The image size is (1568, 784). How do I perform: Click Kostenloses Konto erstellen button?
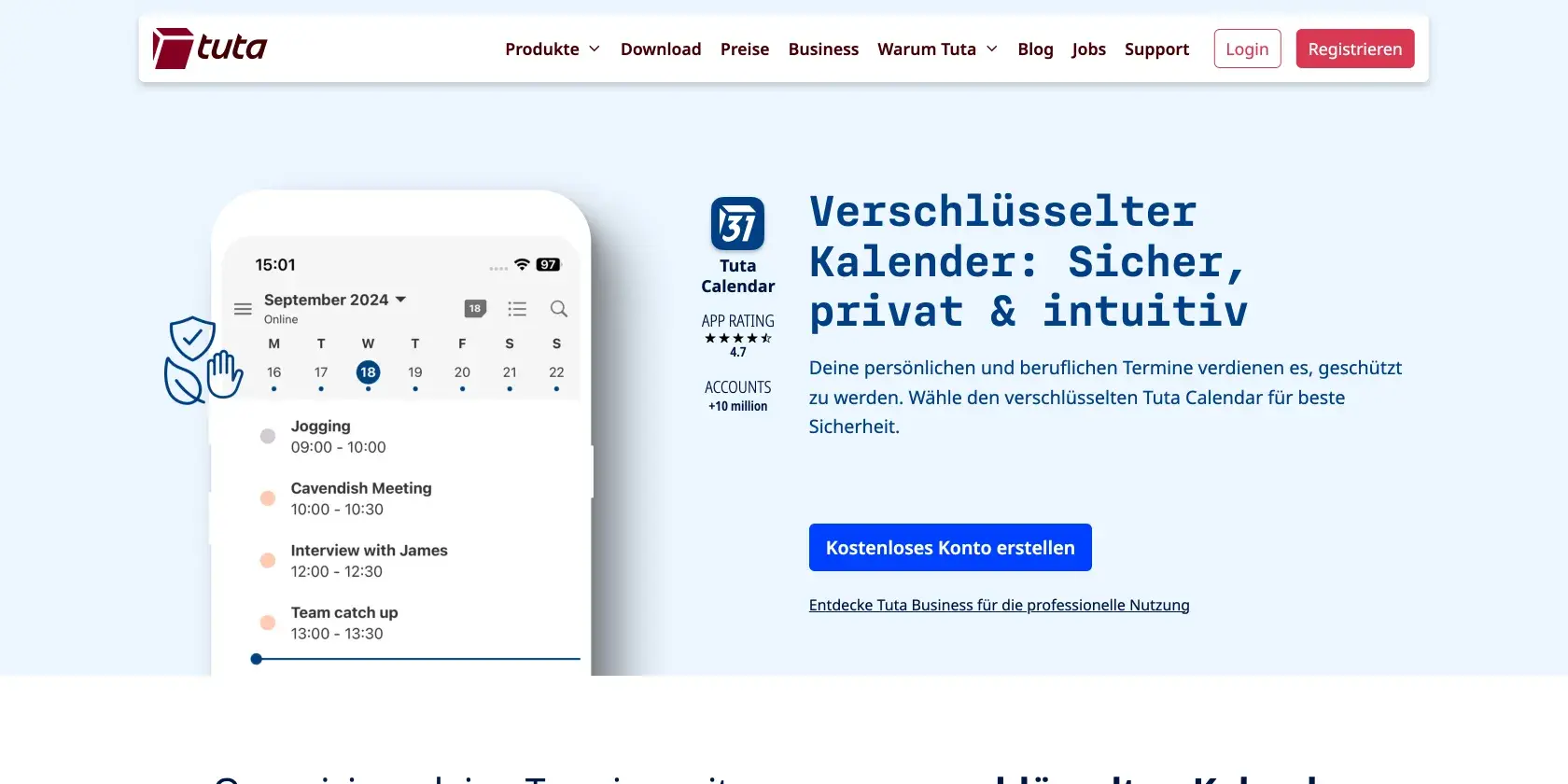[950, 548]
